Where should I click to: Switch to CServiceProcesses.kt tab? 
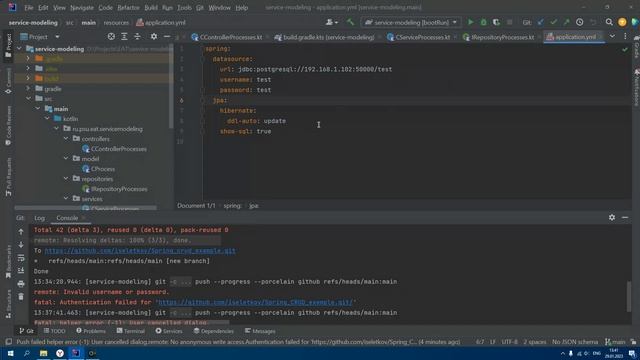click(x=419, y=37)
